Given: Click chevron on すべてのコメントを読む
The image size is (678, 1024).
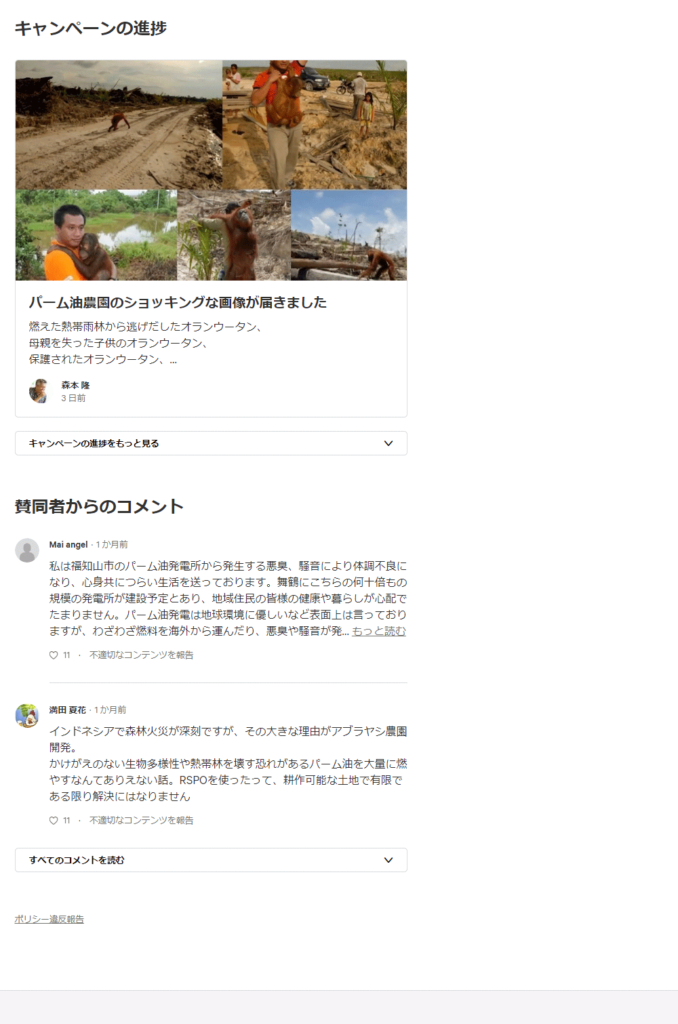Looking at the screenshot, I should pyautogui.click(x=389, y=860).
